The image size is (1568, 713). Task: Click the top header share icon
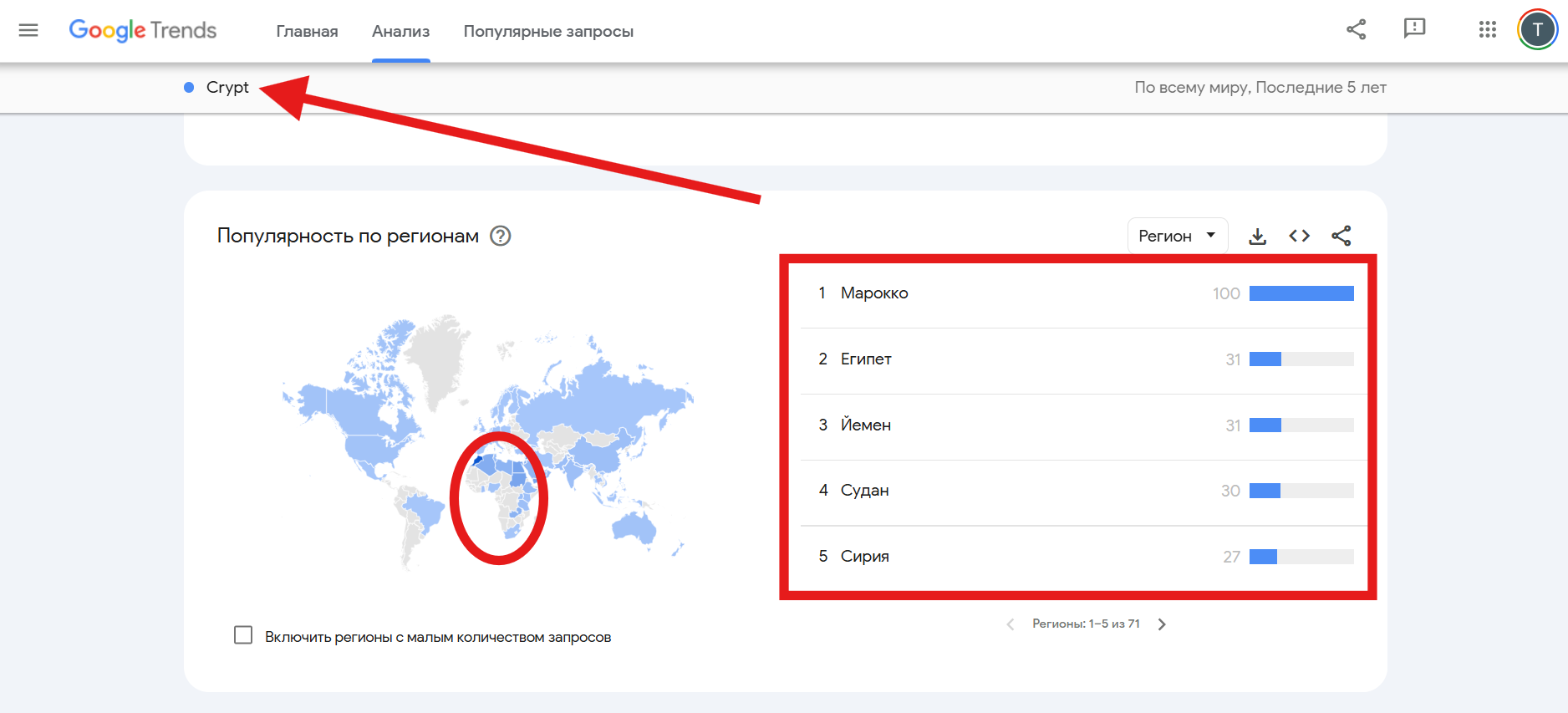1356,30
